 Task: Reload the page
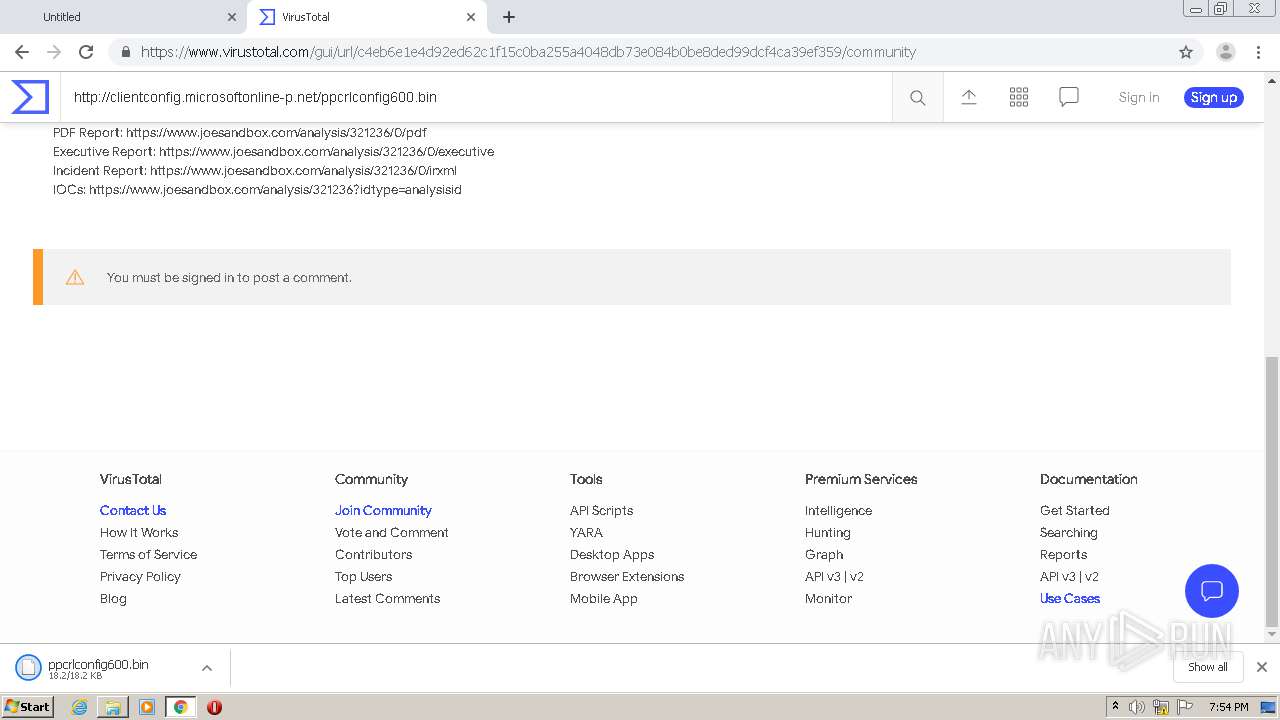(86, 52)
